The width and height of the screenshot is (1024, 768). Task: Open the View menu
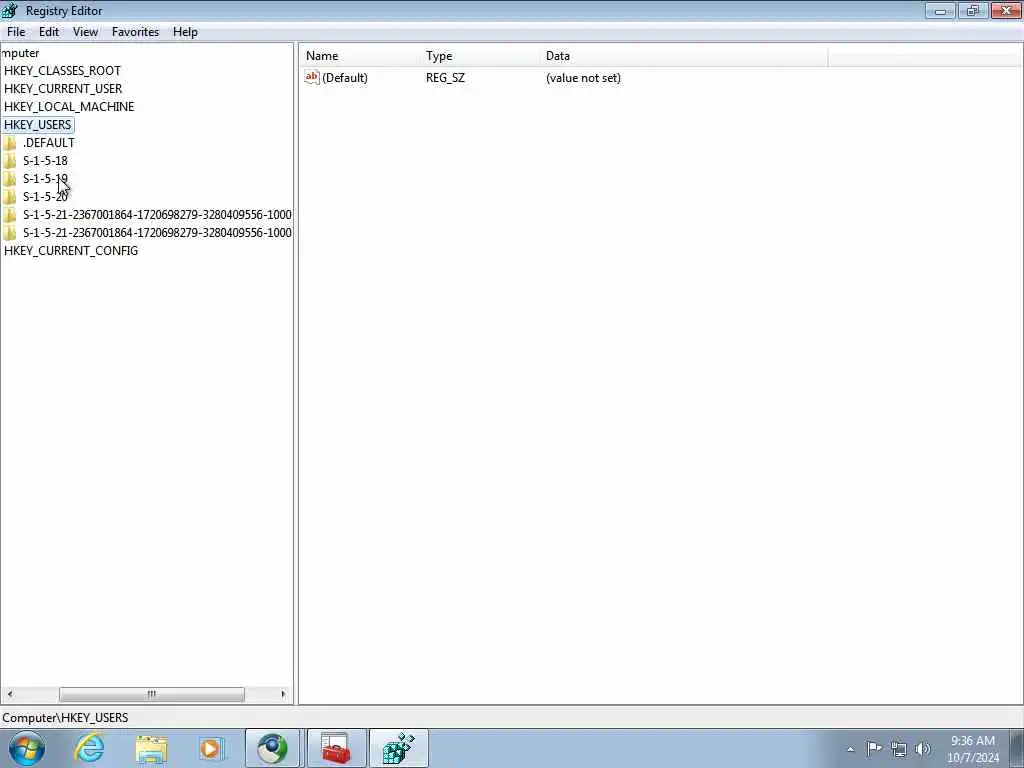(85, 32)
